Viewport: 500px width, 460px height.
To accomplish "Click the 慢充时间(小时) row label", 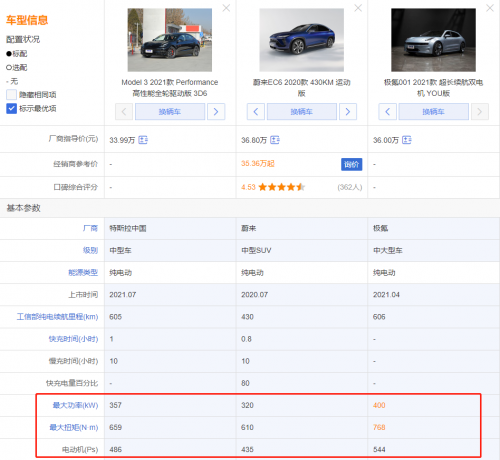I will pyautogui.click(x=73, y=361).
